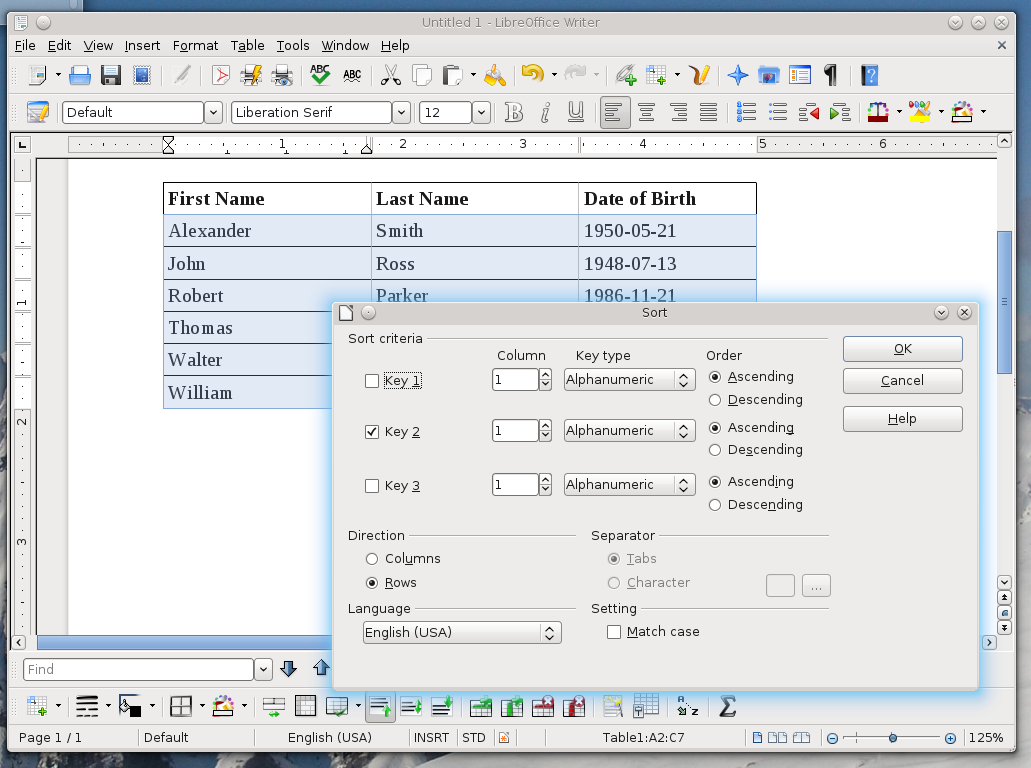Run the automatic spellcheck toolbar icon
Screen dimensions: 1031x768
(x=352, y=75)
